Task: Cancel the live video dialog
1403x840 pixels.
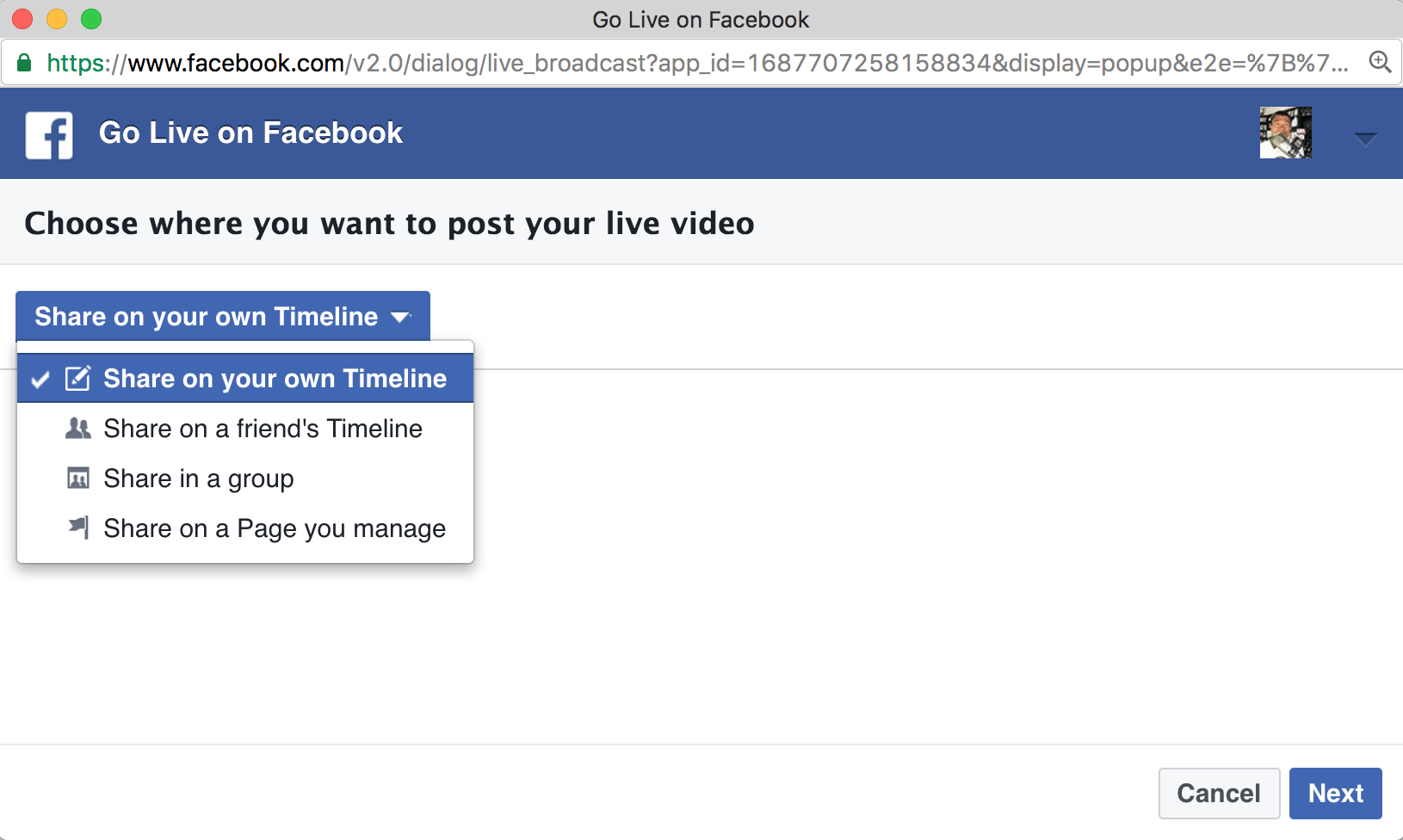Action: click(1218, 793)
